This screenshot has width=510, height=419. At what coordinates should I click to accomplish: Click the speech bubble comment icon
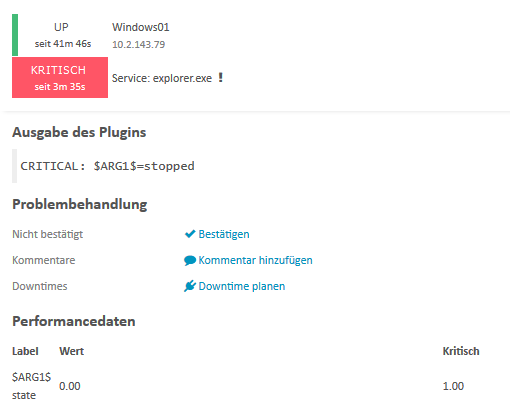[x=190, y=260]
